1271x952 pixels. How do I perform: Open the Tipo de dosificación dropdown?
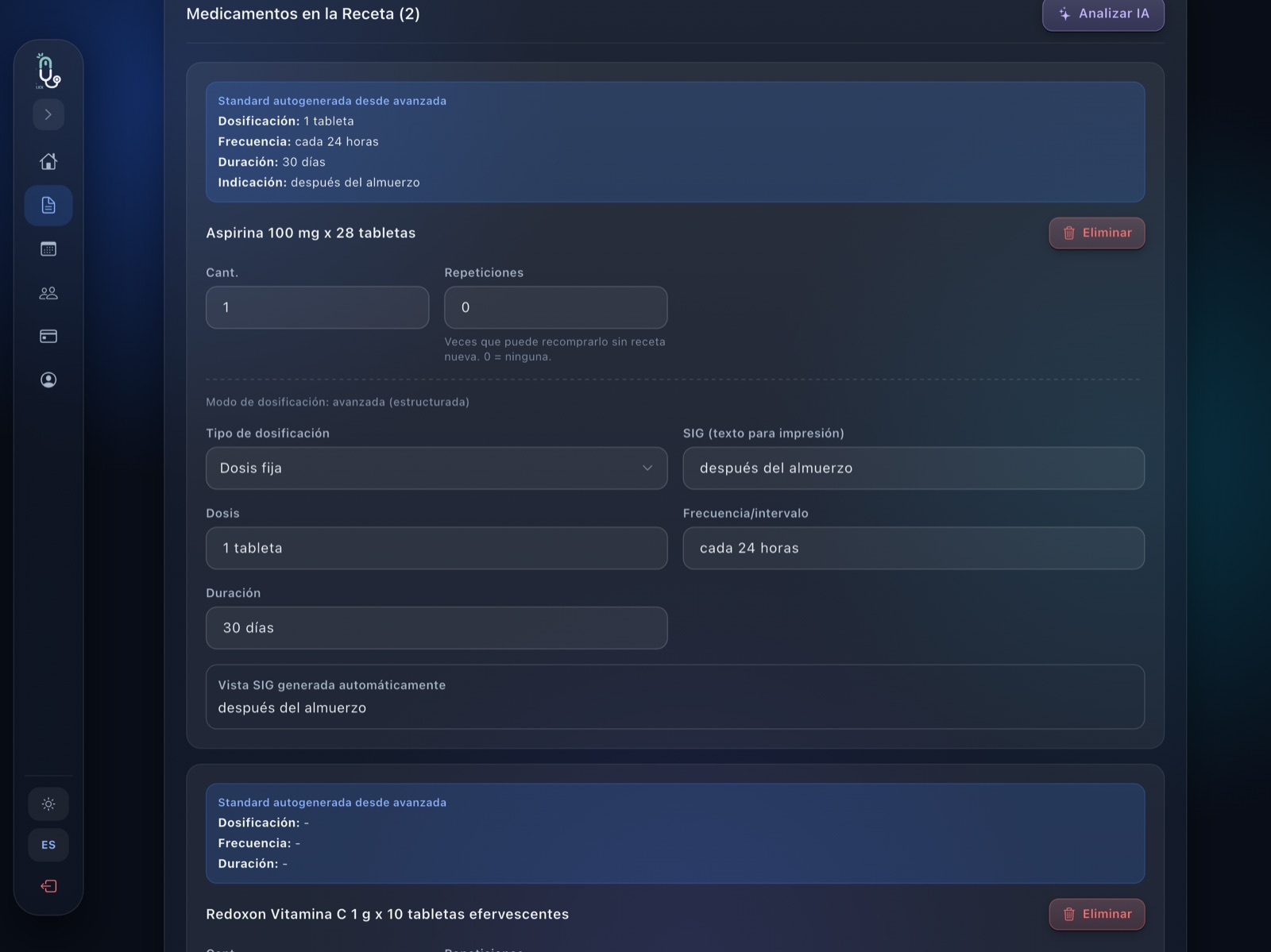pyautogui.click(x=437, y=468)
